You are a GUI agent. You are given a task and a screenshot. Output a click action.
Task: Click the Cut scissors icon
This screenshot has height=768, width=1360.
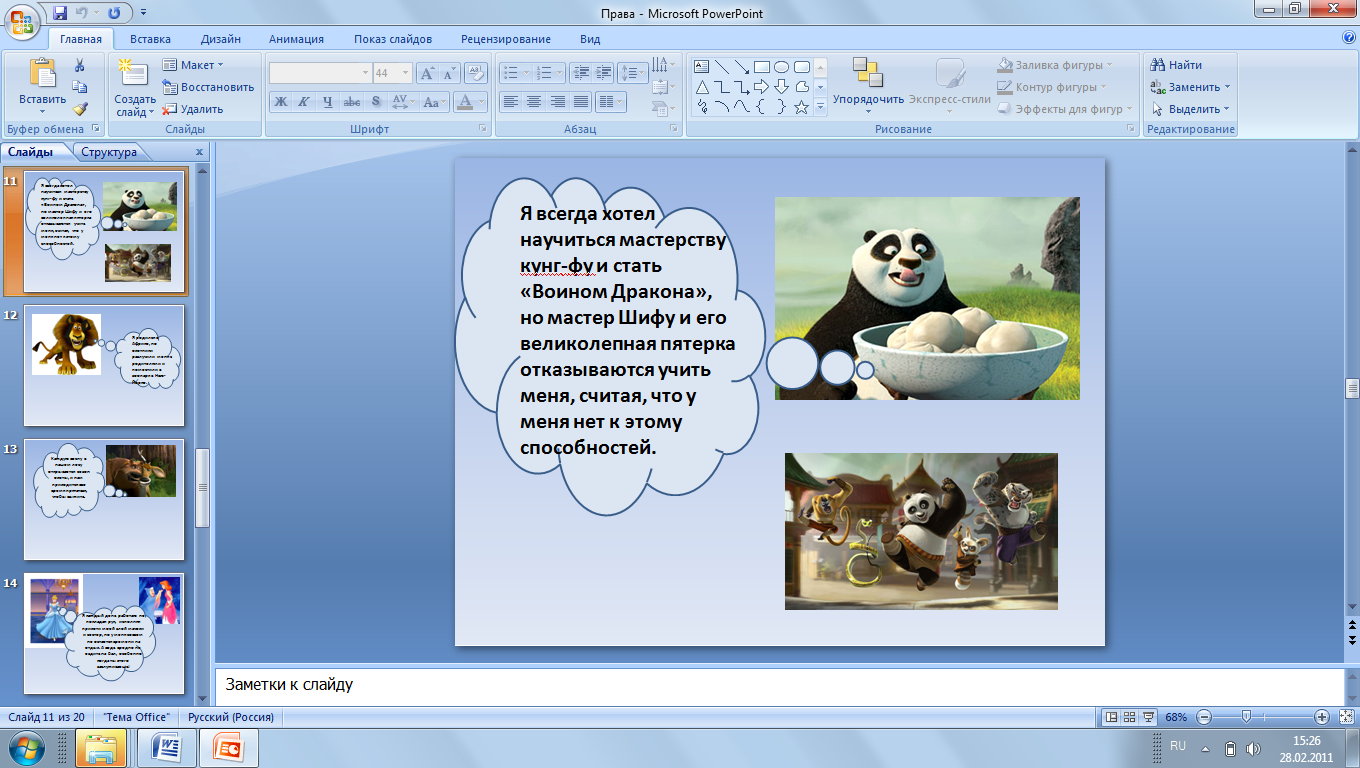(80, 66)
